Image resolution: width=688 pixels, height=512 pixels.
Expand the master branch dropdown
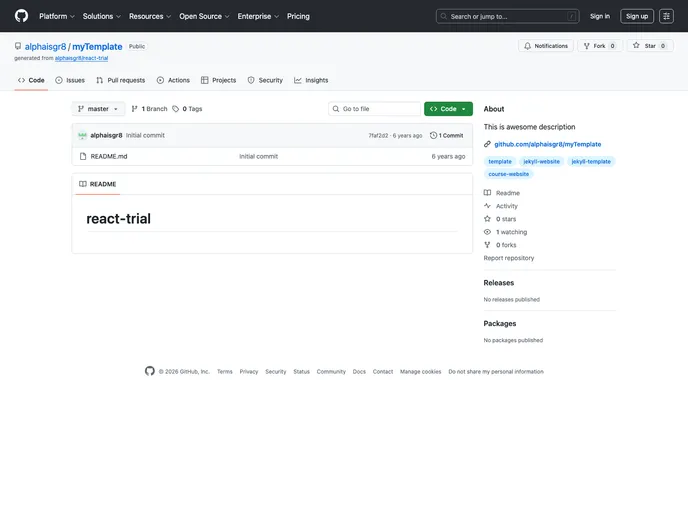98,109
